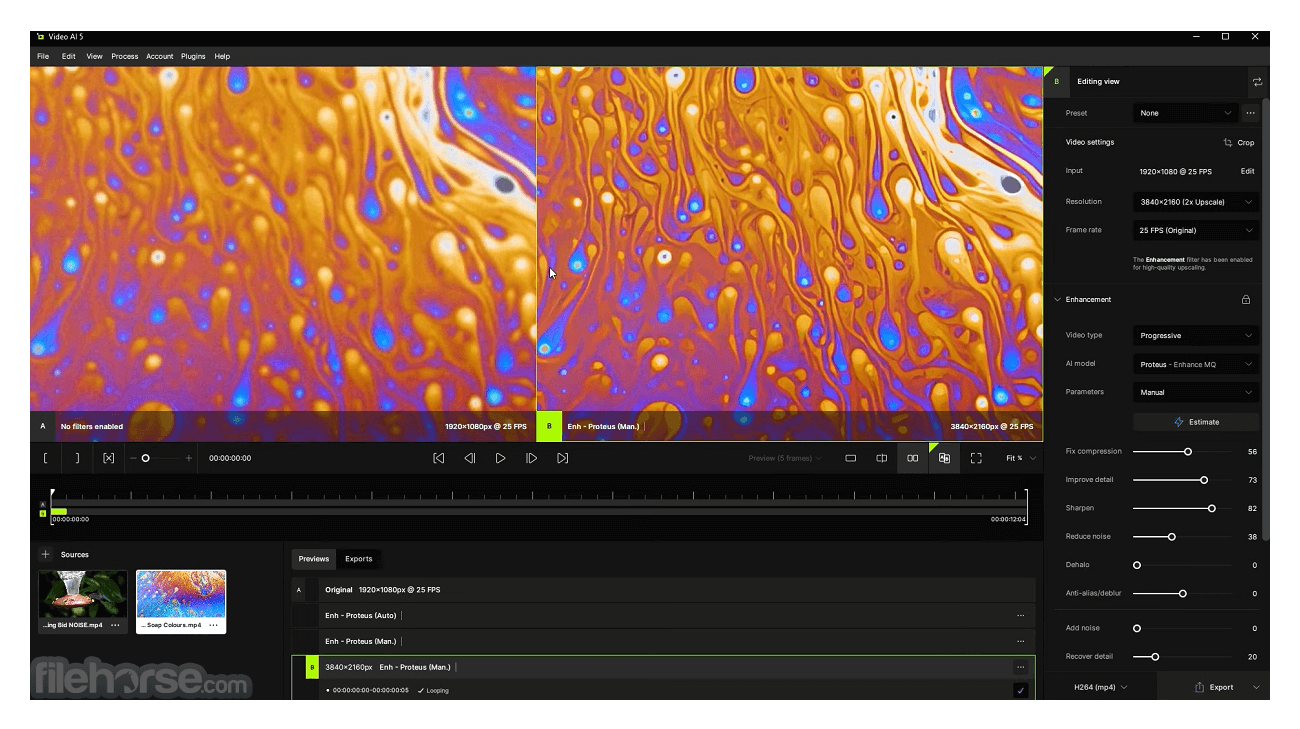Select side-by-side view layout
Image resolution: width=1300 pixels, height=729 pixels.
pyautogui.click(x=912, y=458)
